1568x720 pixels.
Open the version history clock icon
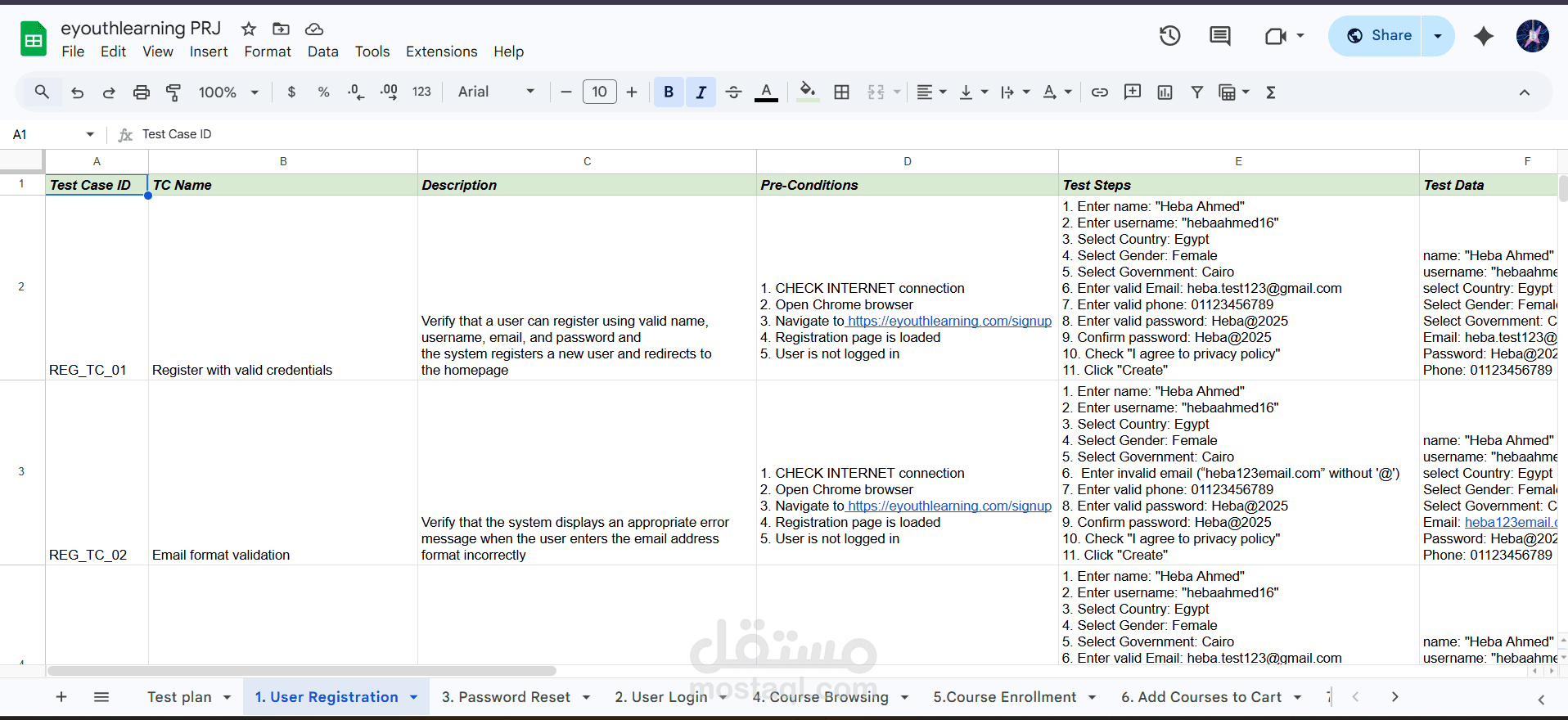pyautogui.click(x=1169, y=36)
